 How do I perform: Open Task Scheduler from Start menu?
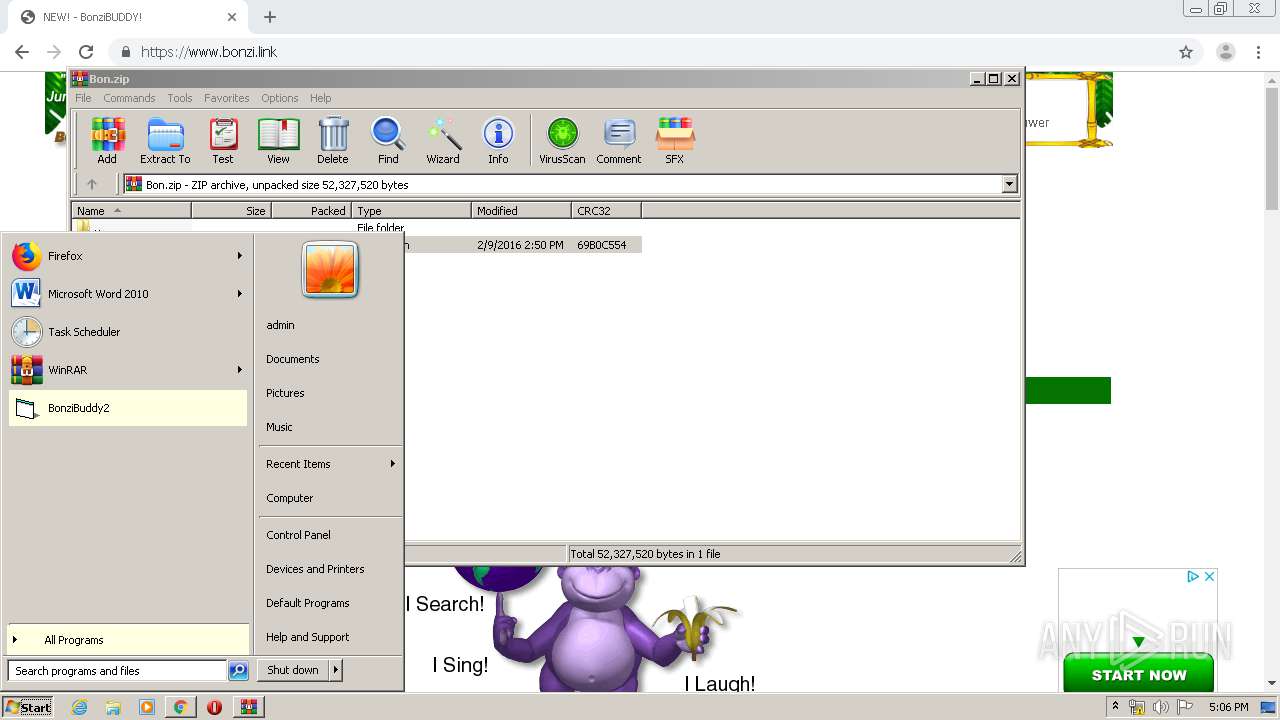point(128,332)
